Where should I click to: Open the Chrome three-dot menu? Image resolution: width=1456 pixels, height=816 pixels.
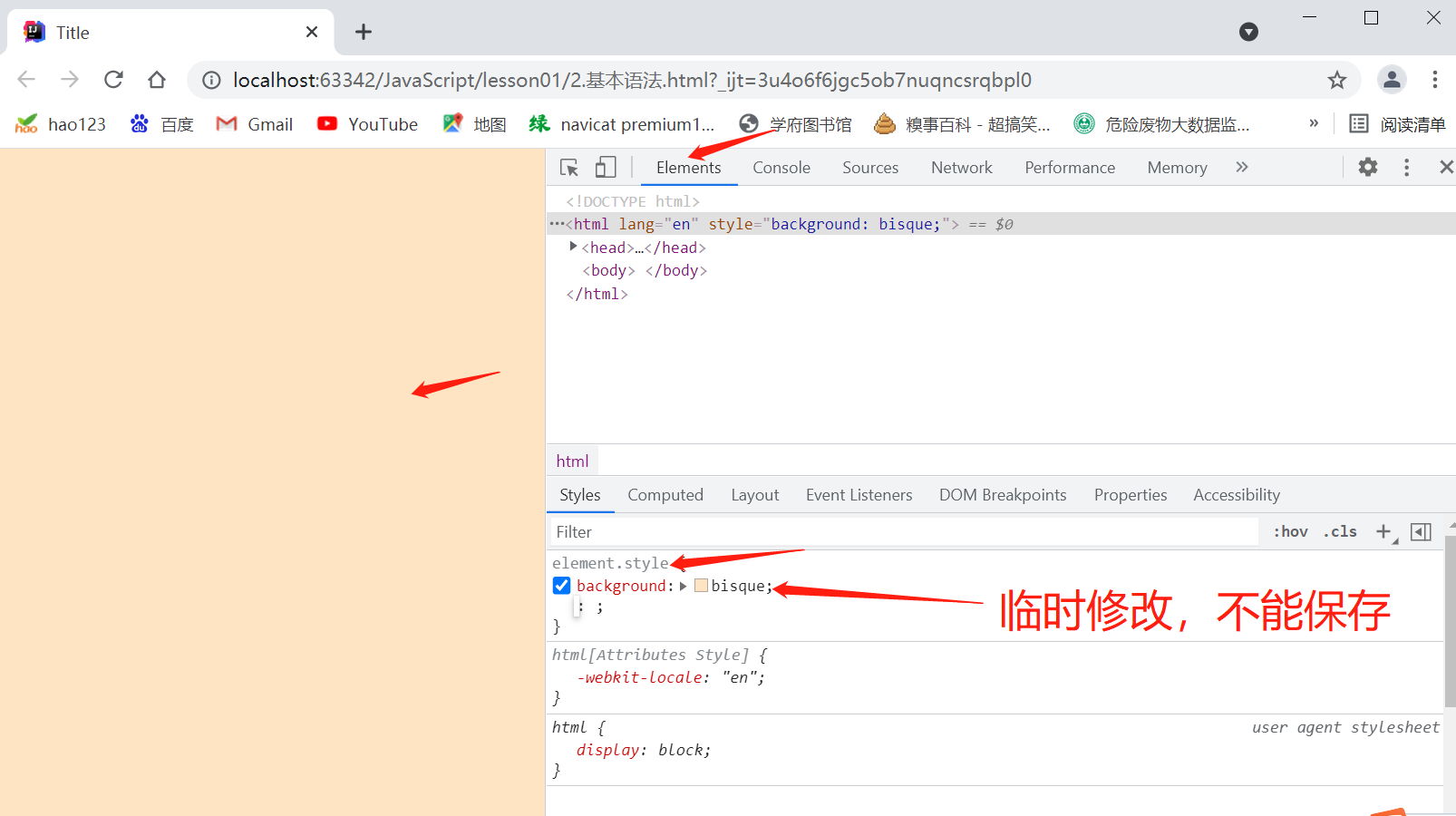[1435, 80]
